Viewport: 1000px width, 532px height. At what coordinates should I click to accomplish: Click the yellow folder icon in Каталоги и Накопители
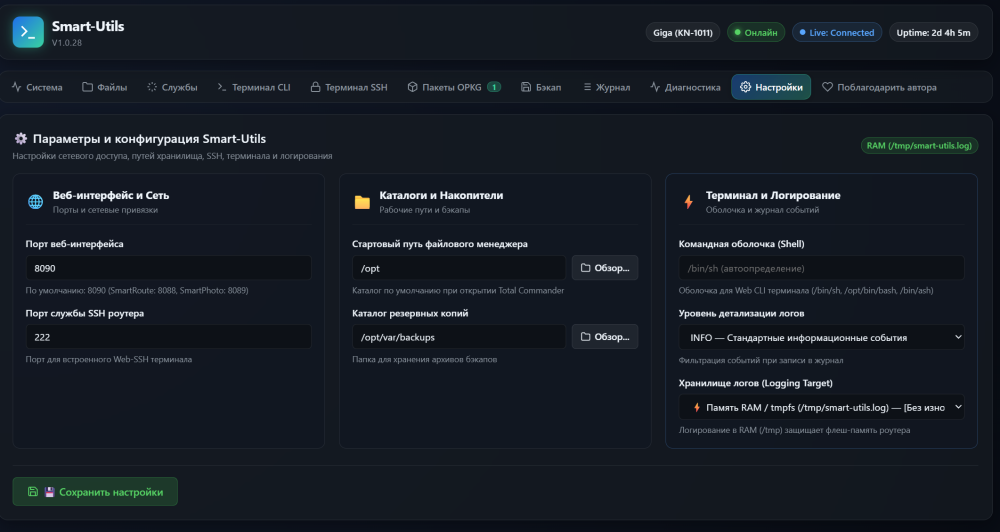[x=362, y=202]
